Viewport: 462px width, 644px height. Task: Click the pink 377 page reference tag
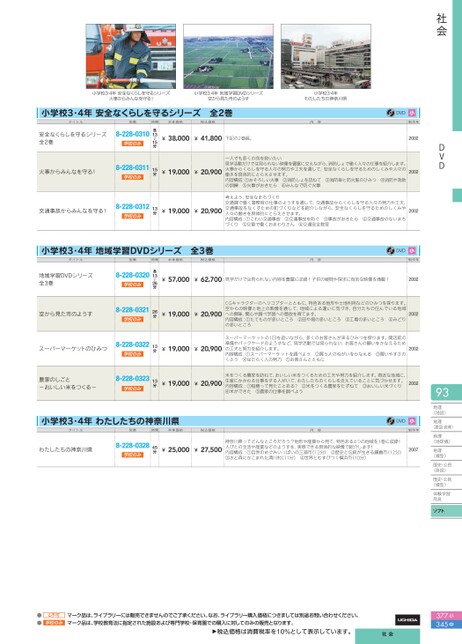tap(446, 616)
